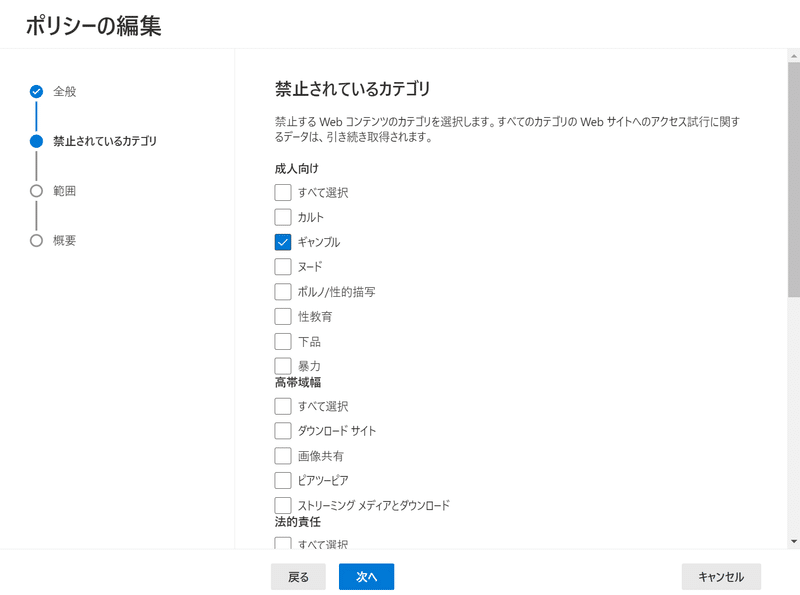Viewport: 800px width, 595px height.
Task: Tick the 暴力 checkbox
Action: 283,365
